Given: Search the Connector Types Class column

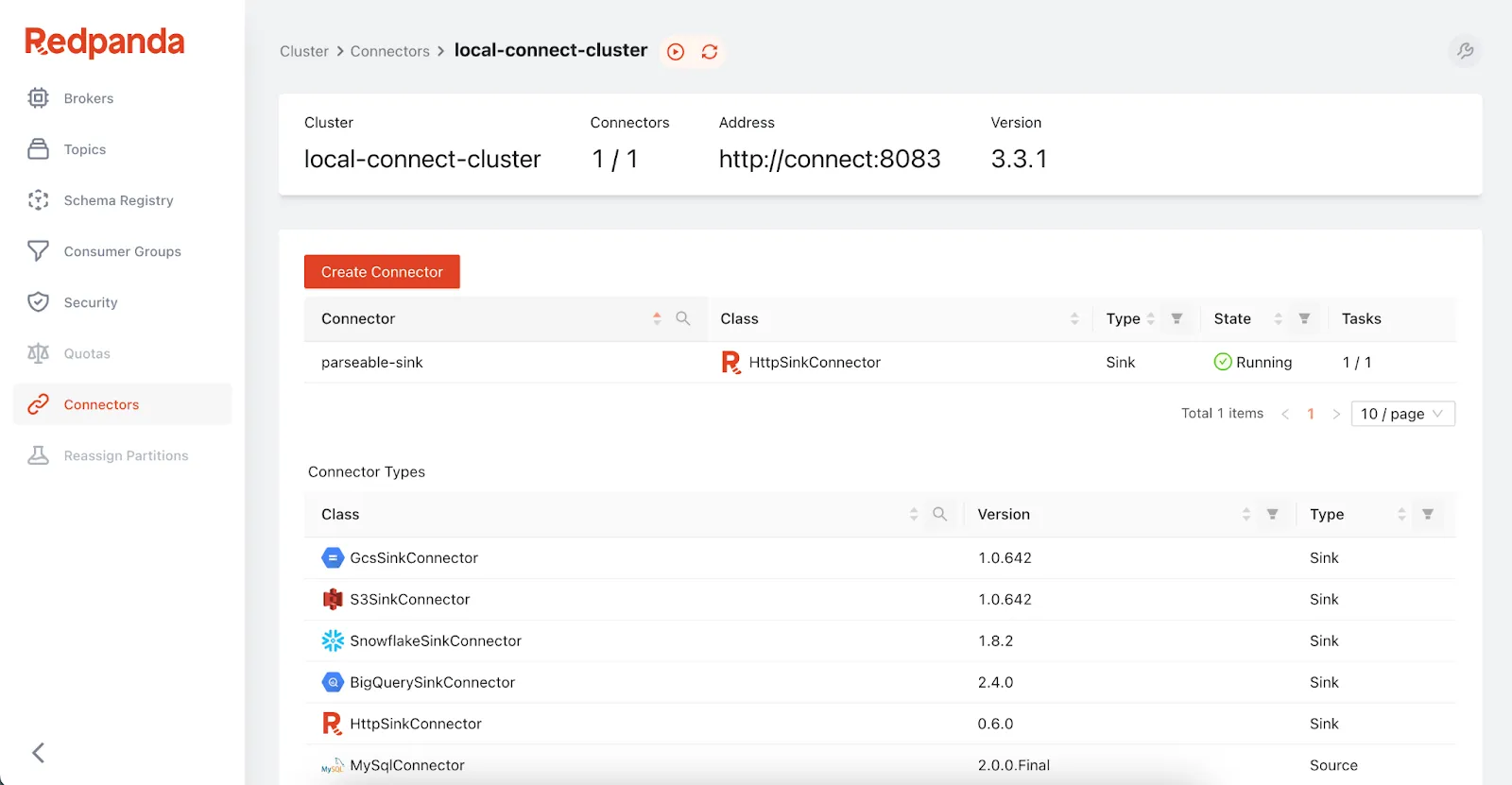Looking at the screenshot, I should pyautogui.click(x=940, y=515).
